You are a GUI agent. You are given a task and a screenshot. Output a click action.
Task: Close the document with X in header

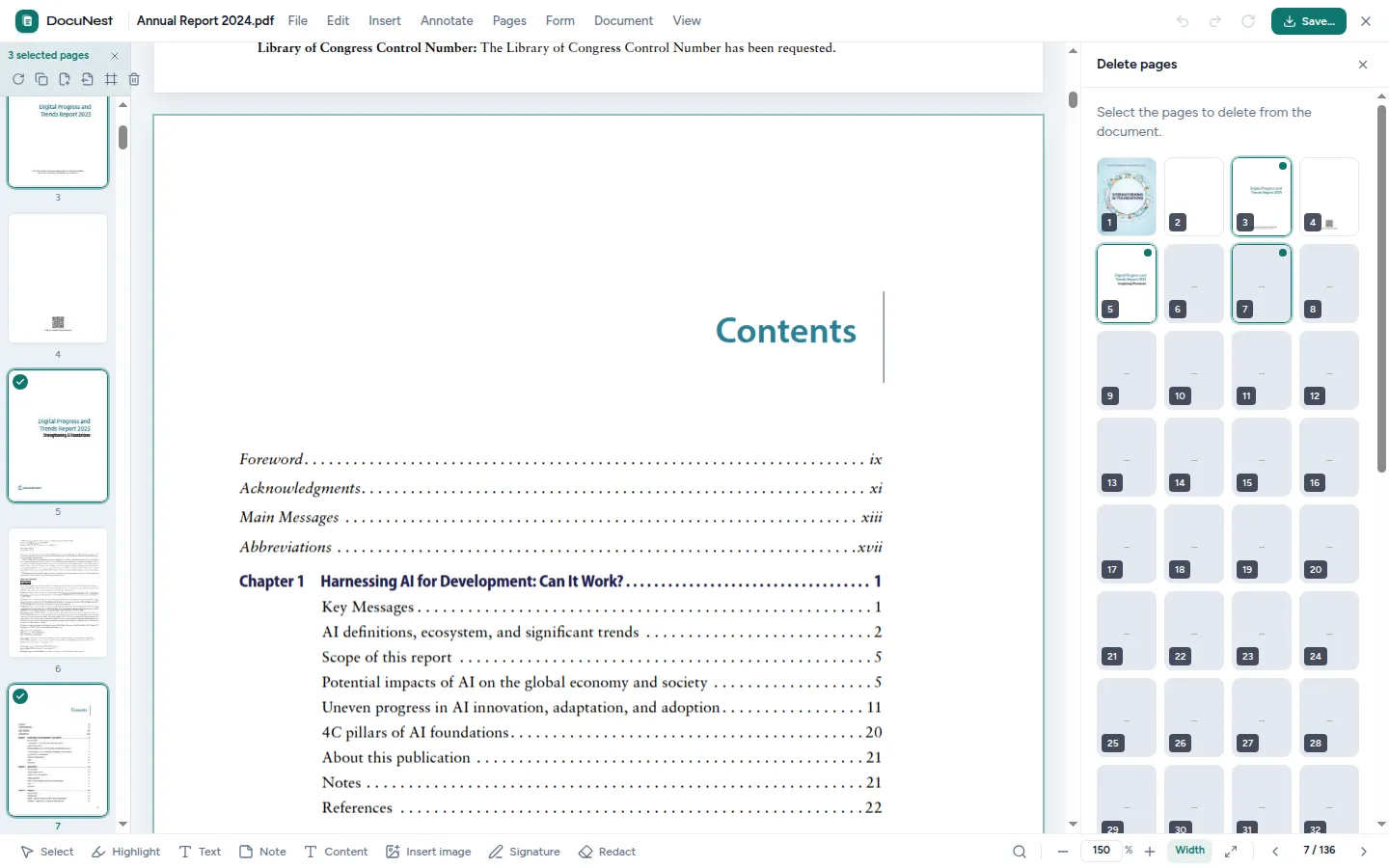(1366, 21)
